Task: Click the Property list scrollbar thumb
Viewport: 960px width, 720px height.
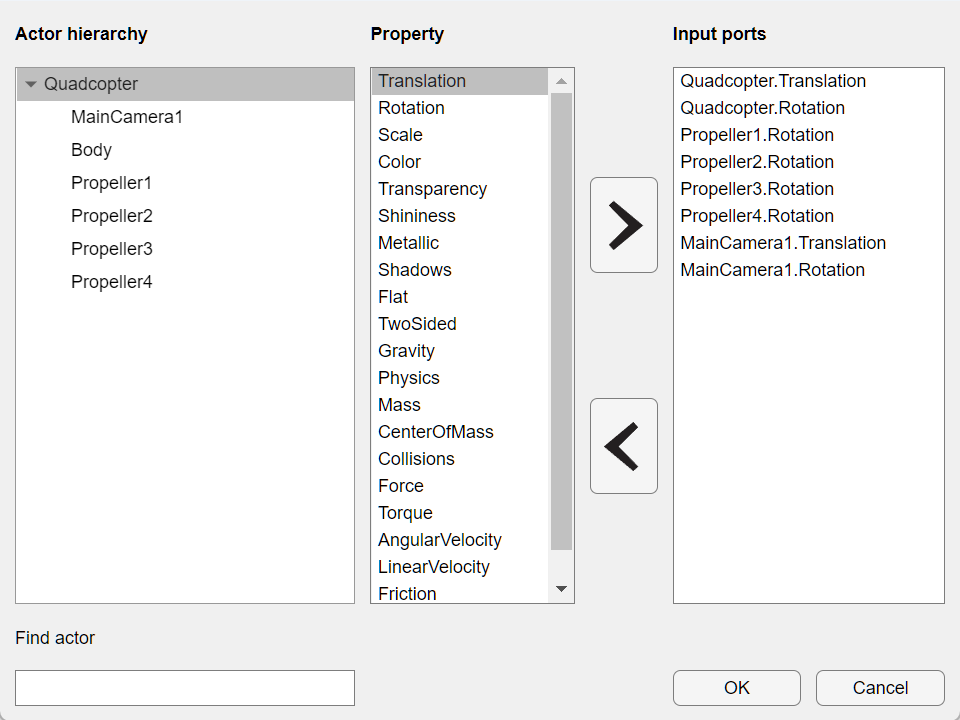Action: [x=561, y=320]
